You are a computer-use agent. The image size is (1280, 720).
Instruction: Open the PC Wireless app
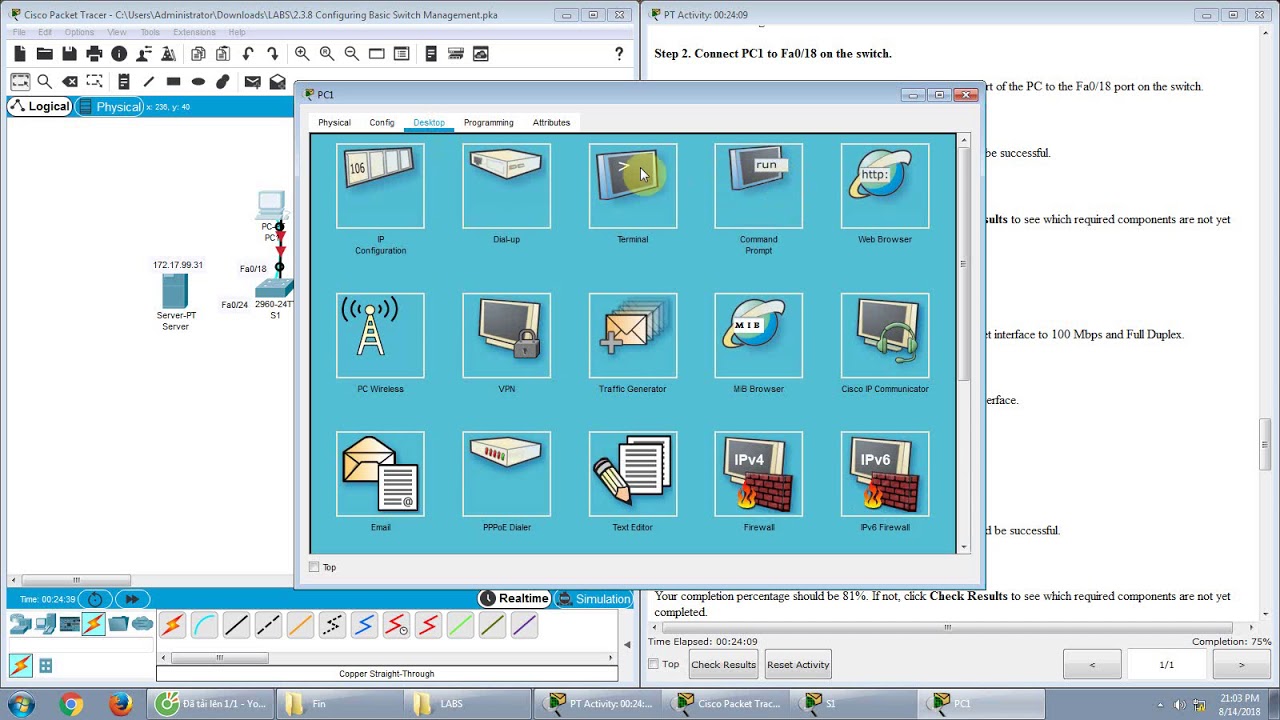(x=380, y=336)
